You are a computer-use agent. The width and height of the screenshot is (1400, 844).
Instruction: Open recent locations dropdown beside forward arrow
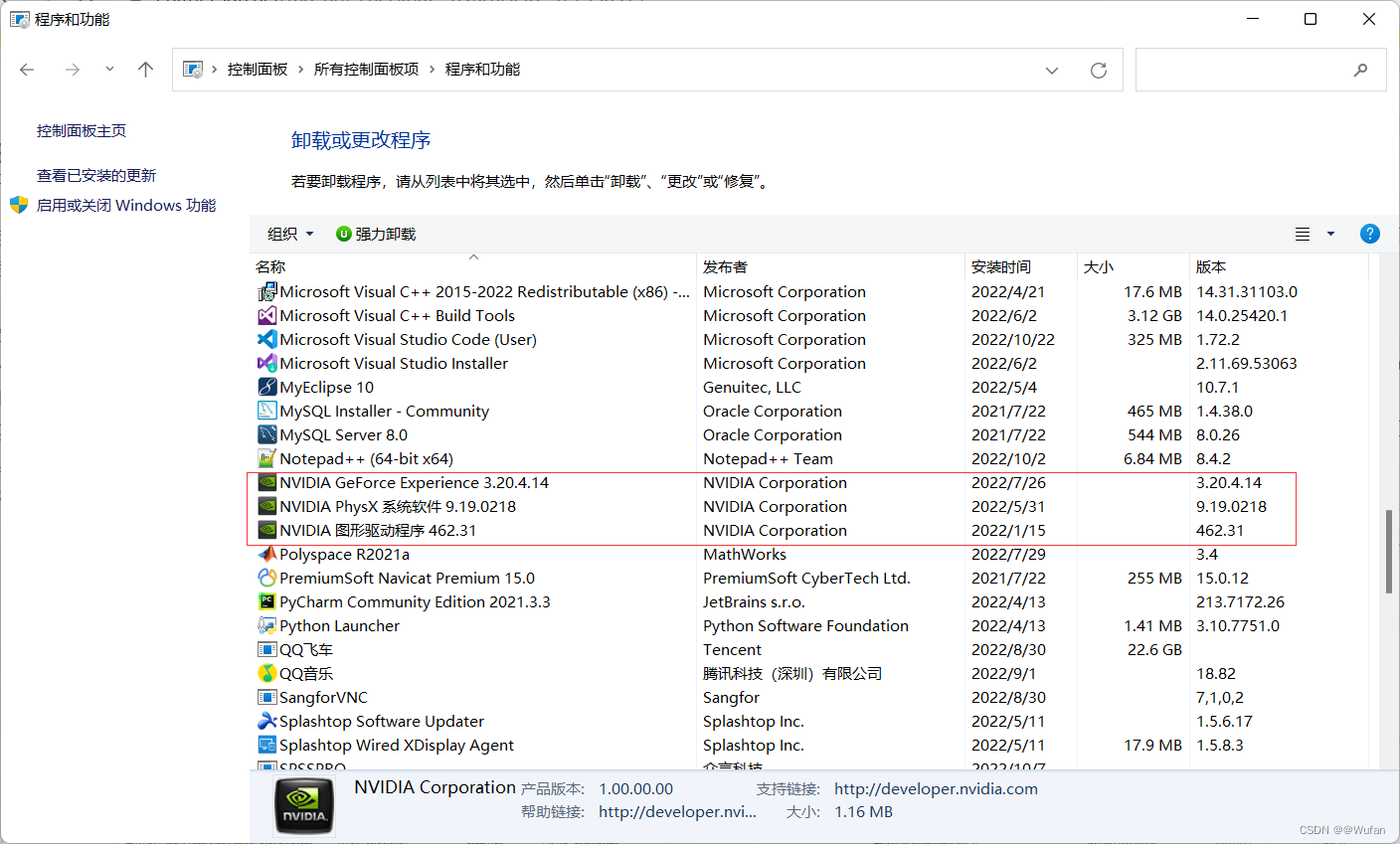click(109, 70)
